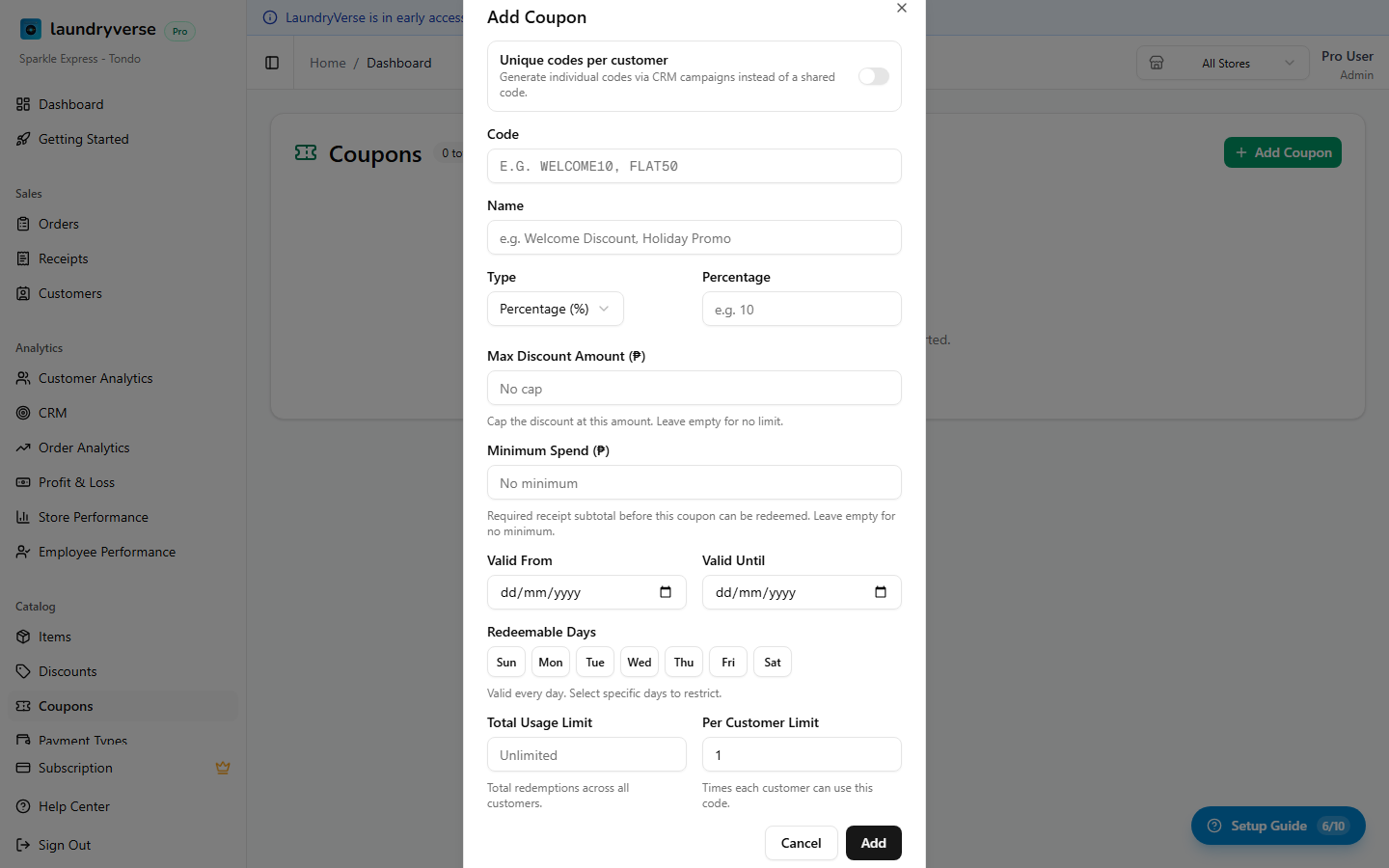This screenshot has width=1389, height=868.
Task: Close the Add Coupon dialog with X
Action: point(902,8)
